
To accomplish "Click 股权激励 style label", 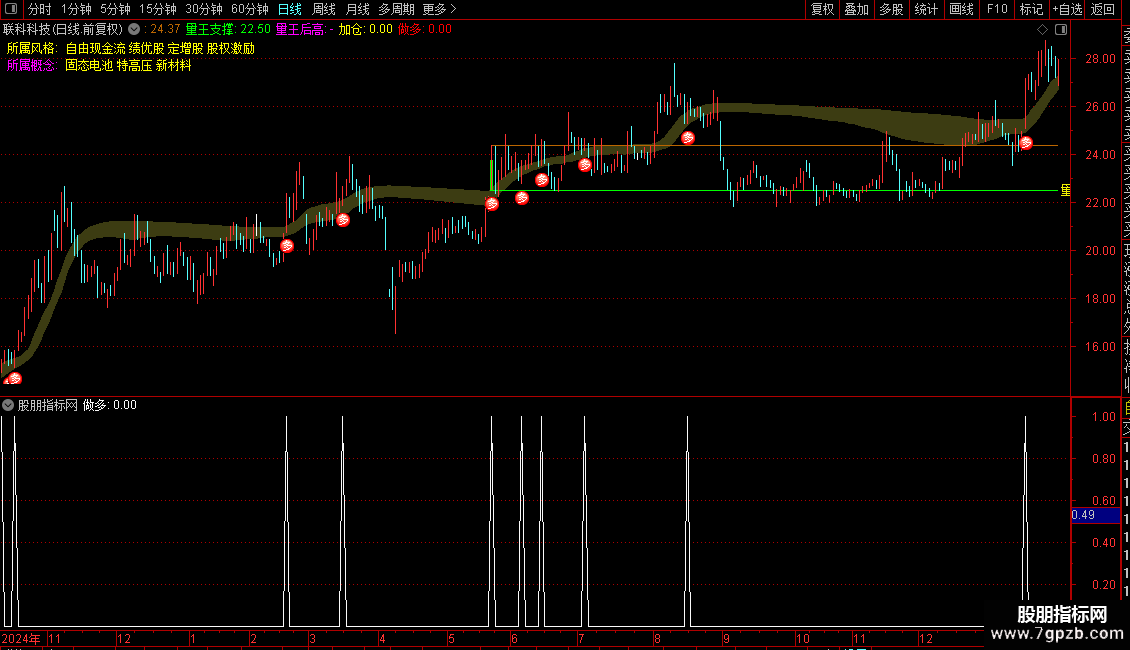I will [x=231, y=48].
